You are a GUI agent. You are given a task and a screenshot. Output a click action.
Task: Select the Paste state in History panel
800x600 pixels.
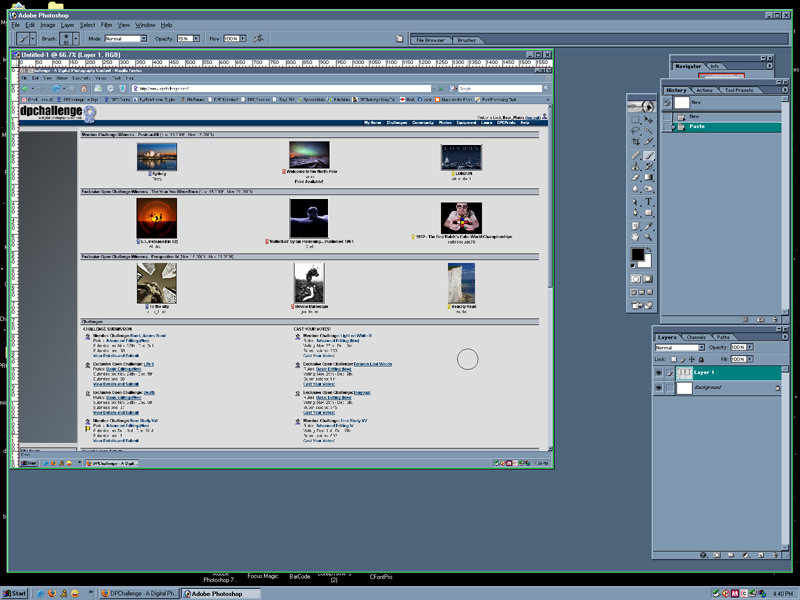[x=697, y=126]
